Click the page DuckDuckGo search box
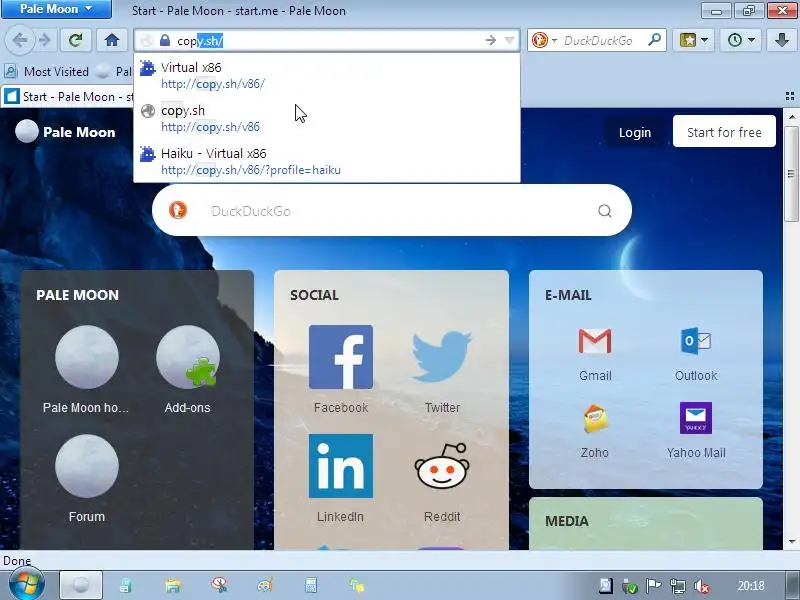800x600 pixels. point(392,210)
